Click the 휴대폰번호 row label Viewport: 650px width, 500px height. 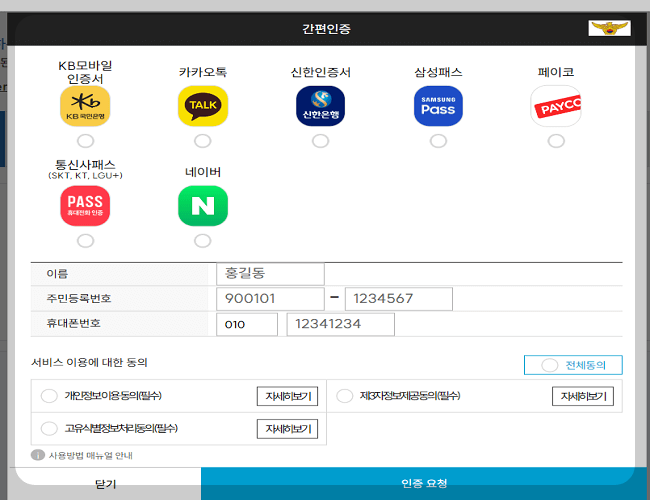pyautogui.click(x=73, y=323)
